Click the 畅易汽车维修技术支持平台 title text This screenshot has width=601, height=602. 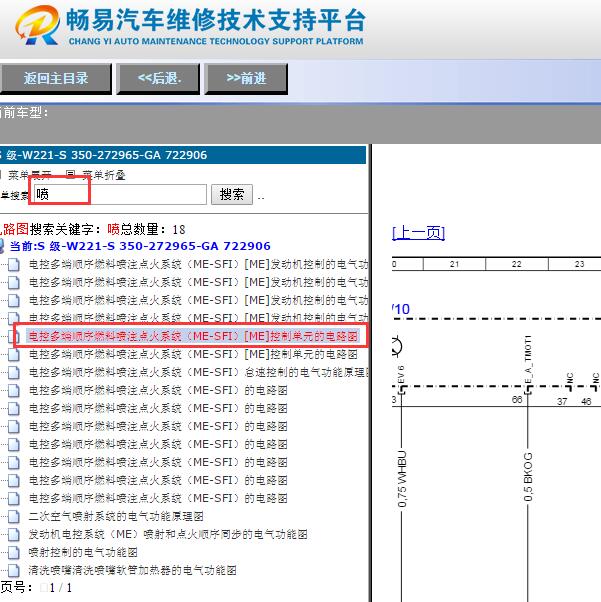click(x=216, y=20)
